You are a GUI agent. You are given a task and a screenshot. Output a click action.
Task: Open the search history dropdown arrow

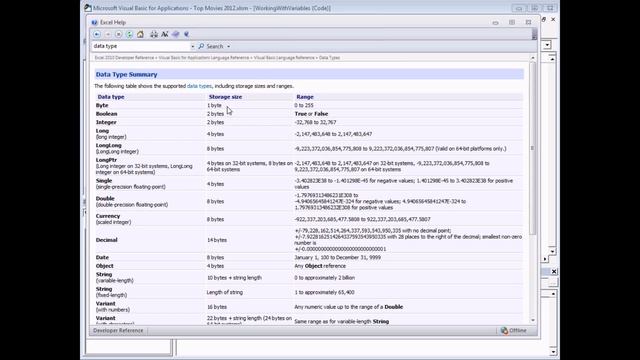click(x=193, y=47)
